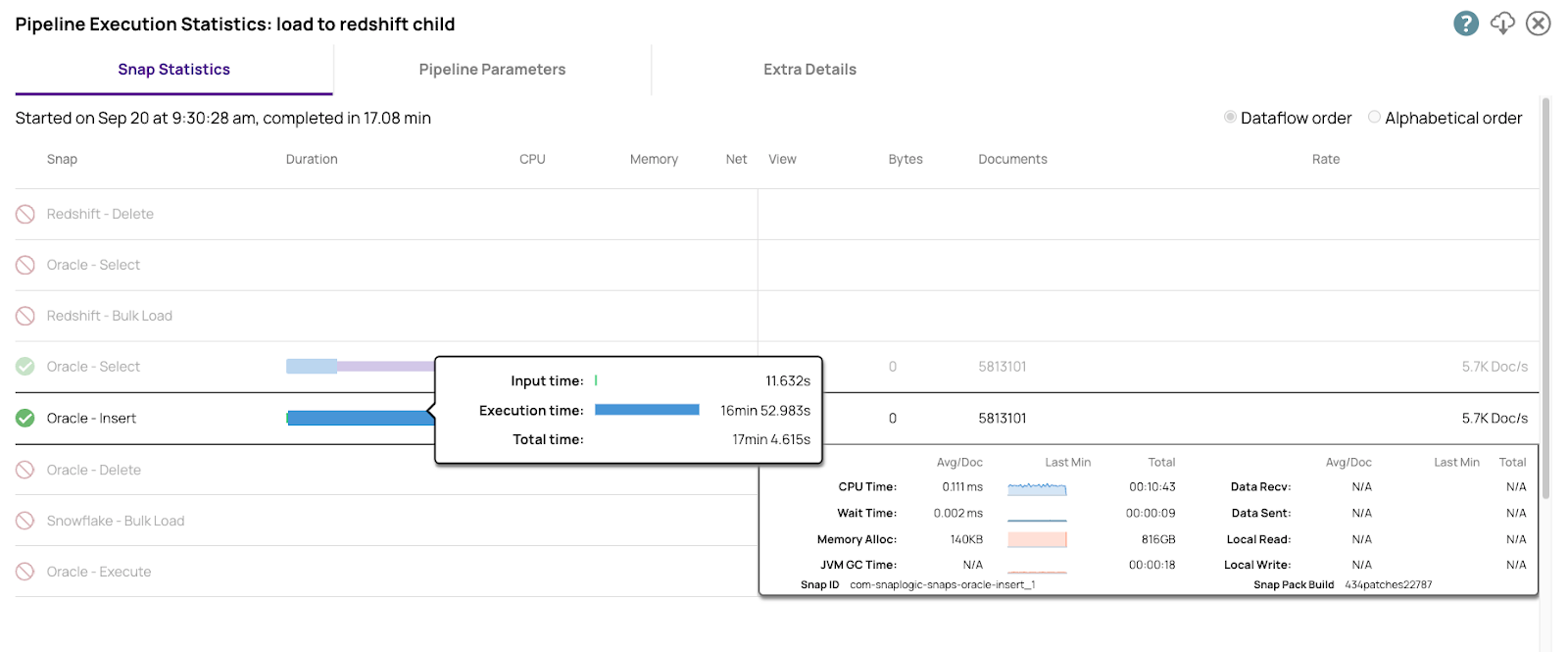
Task: Click the Snowflake - Bulk Load row label
Action: [x=116, y=522]
